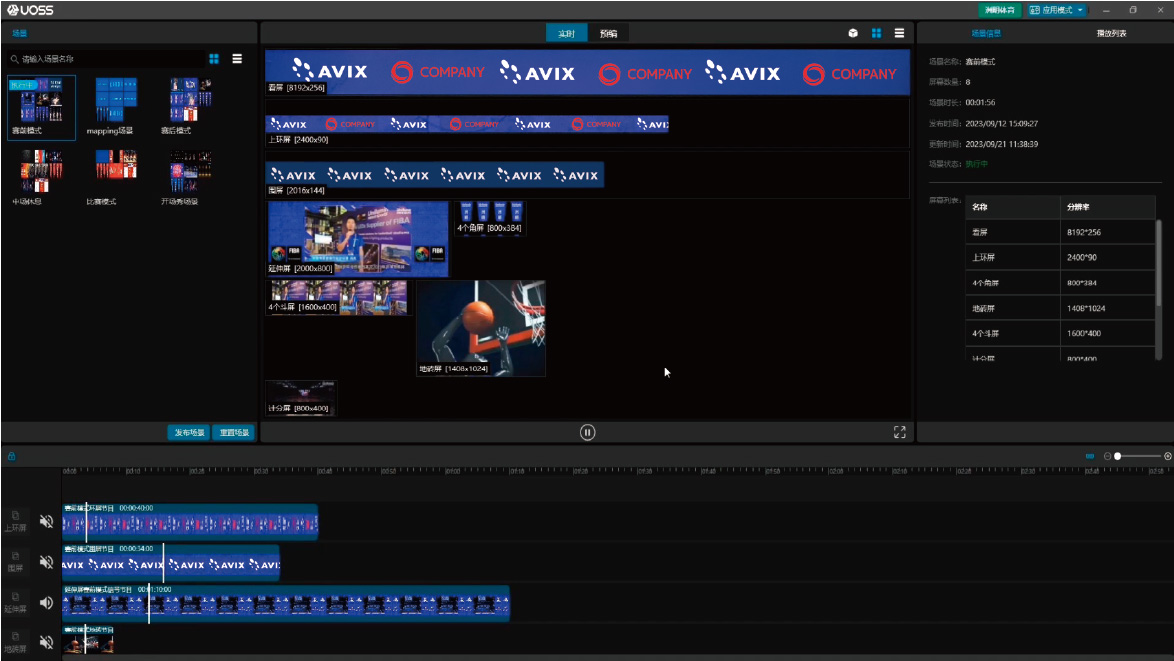Unmute the 上环屏 track
This screenshot has width=1174, height=661.
click(46, 521)
